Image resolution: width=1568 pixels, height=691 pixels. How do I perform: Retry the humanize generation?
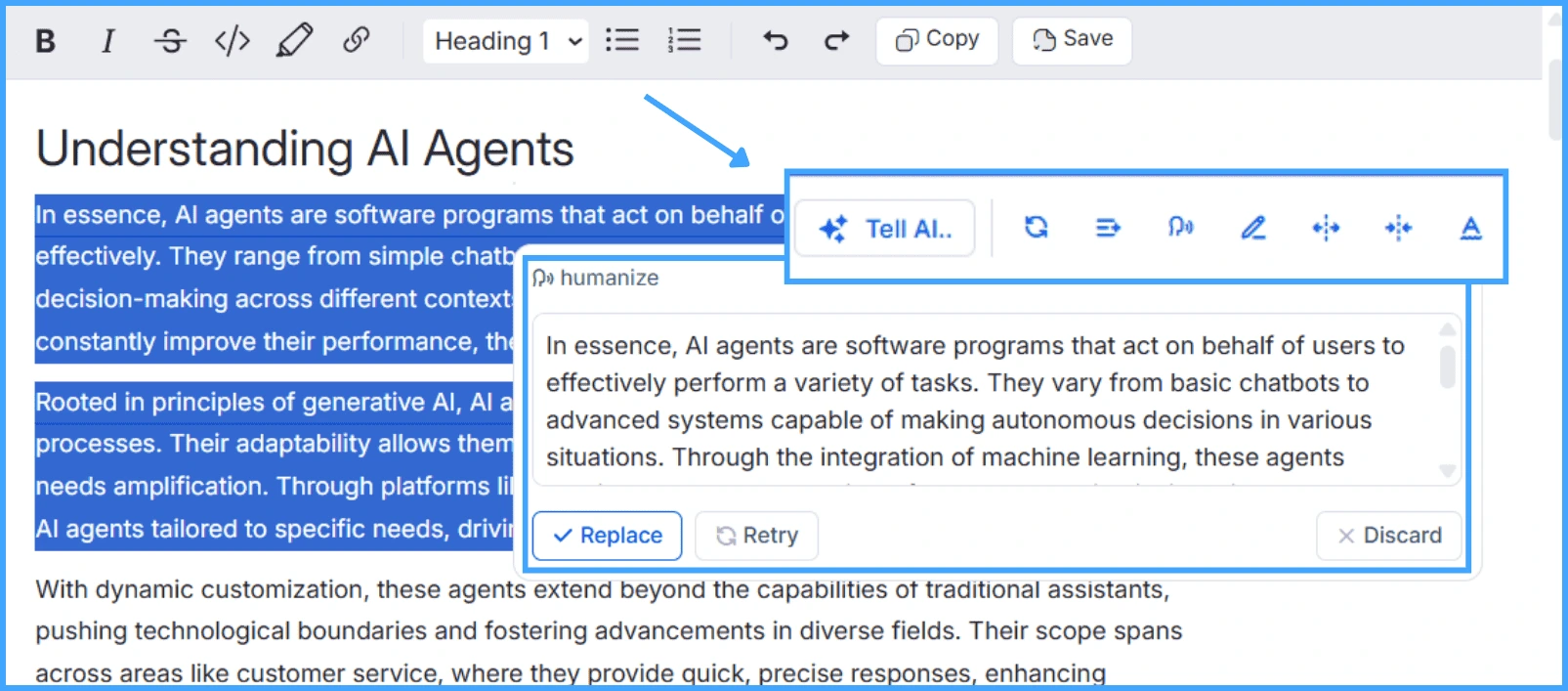757,536
